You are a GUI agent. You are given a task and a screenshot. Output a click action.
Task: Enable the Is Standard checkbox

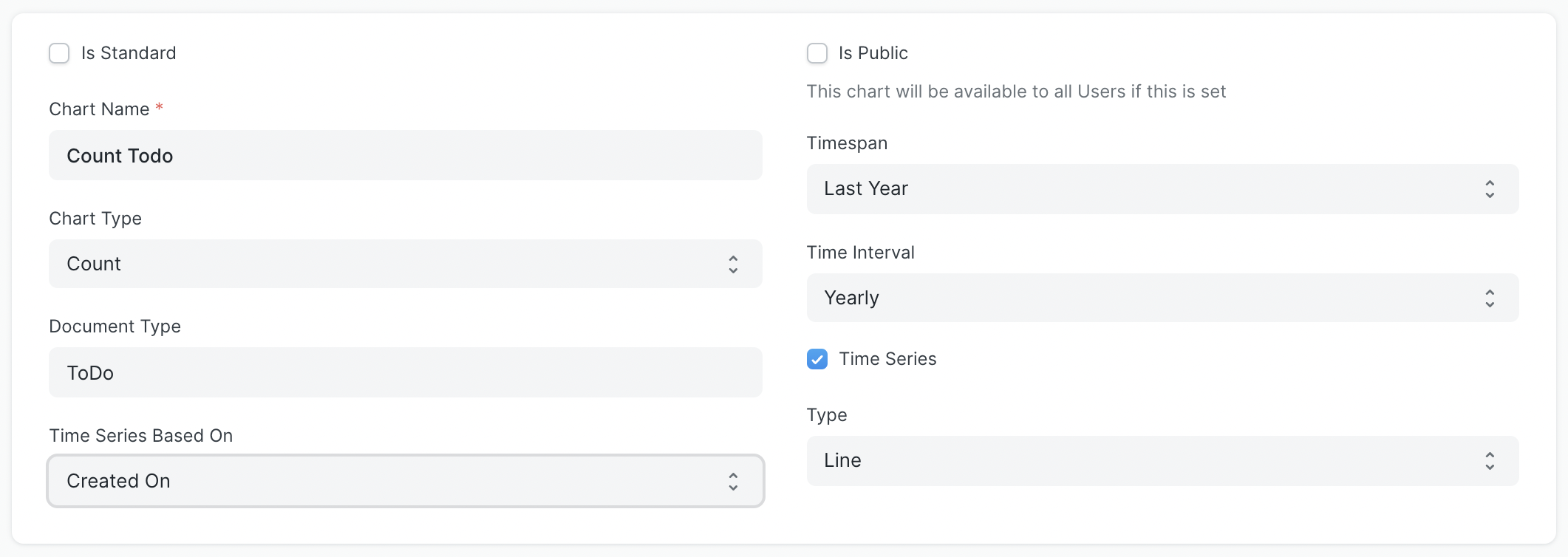click(x=59, y=52)
